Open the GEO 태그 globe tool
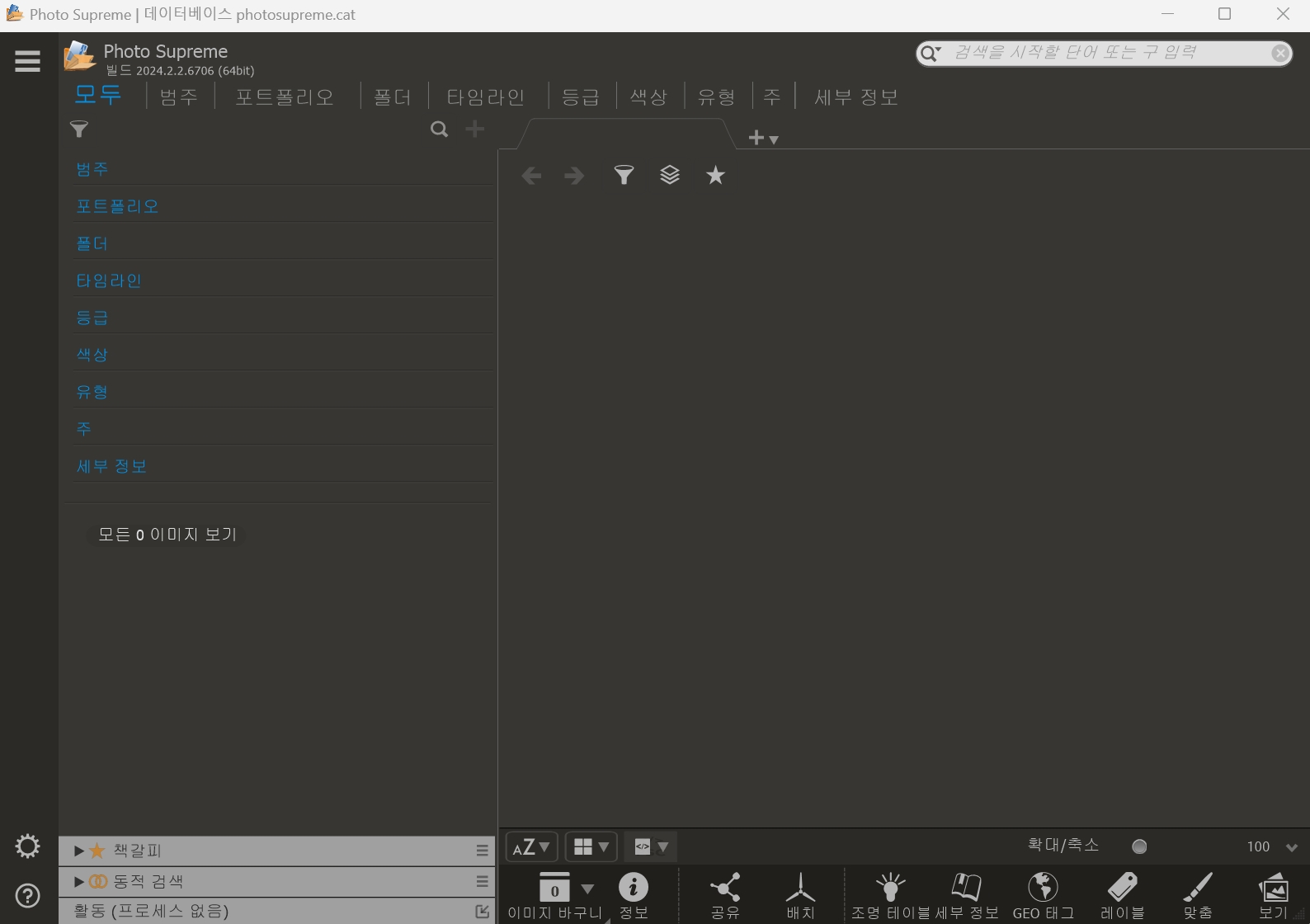The height and width of the screenshot is (924, 1310). click(x=1044, y=895)
